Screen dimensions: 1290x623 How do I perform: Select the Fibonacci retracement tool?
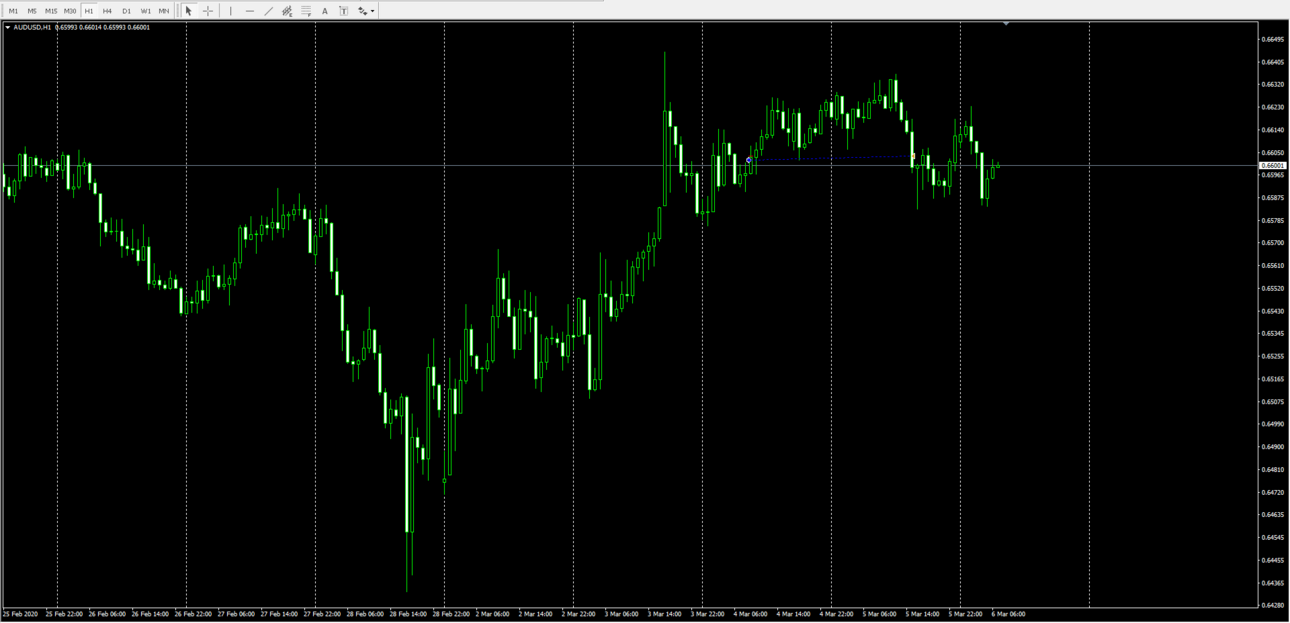(306, 11)
